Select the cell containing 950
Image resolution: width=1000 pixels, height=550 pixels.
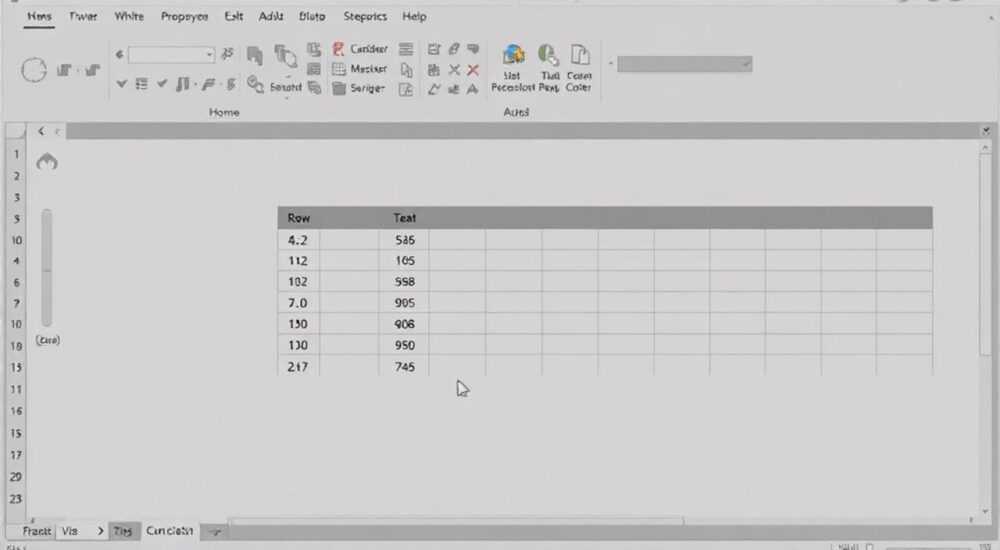click(x=404, y=345)
